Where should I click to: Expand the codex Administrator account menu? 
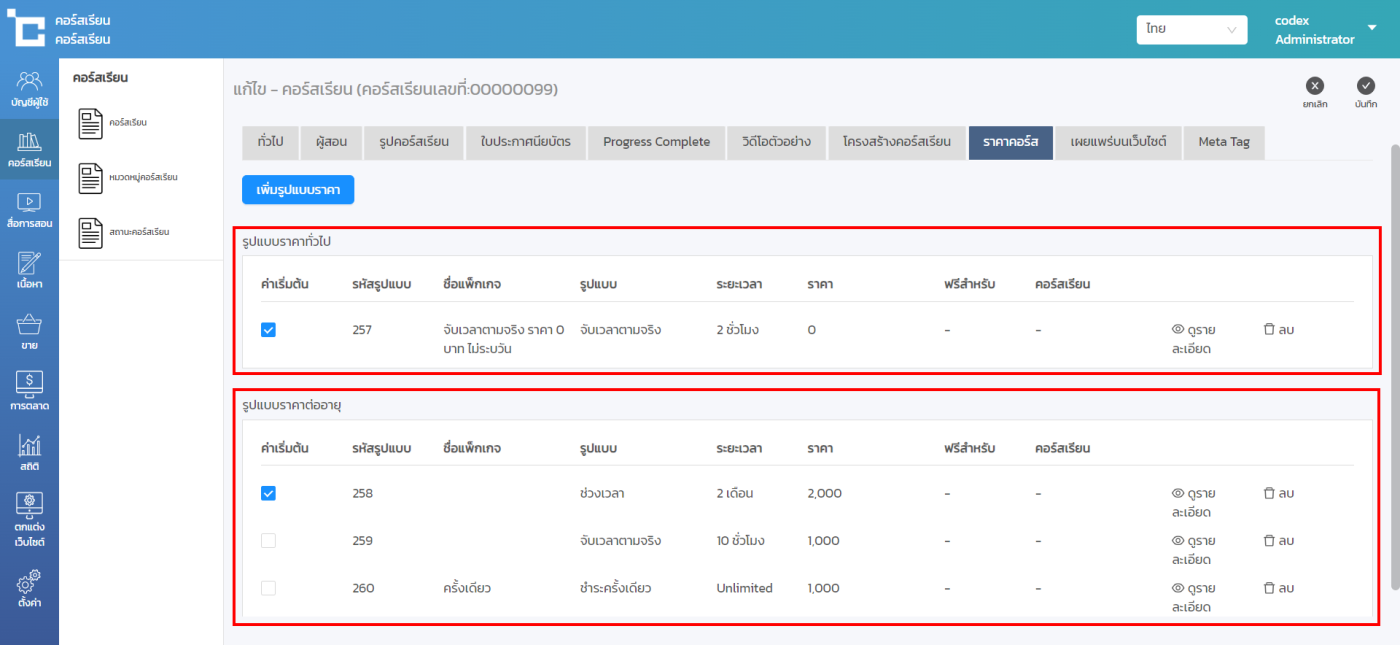pyautogui.click(x=1371, y=28)
